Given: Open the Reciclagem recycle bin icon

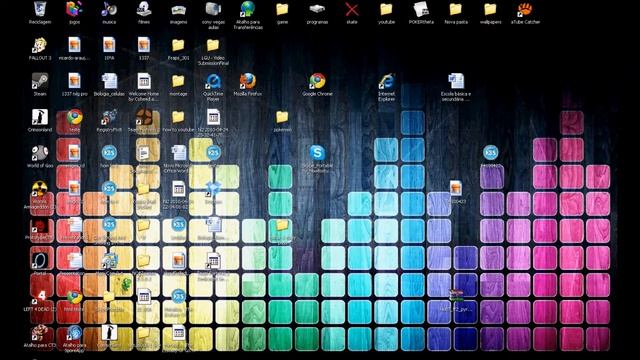Looking at the screenshot, I should pos(40,9).
